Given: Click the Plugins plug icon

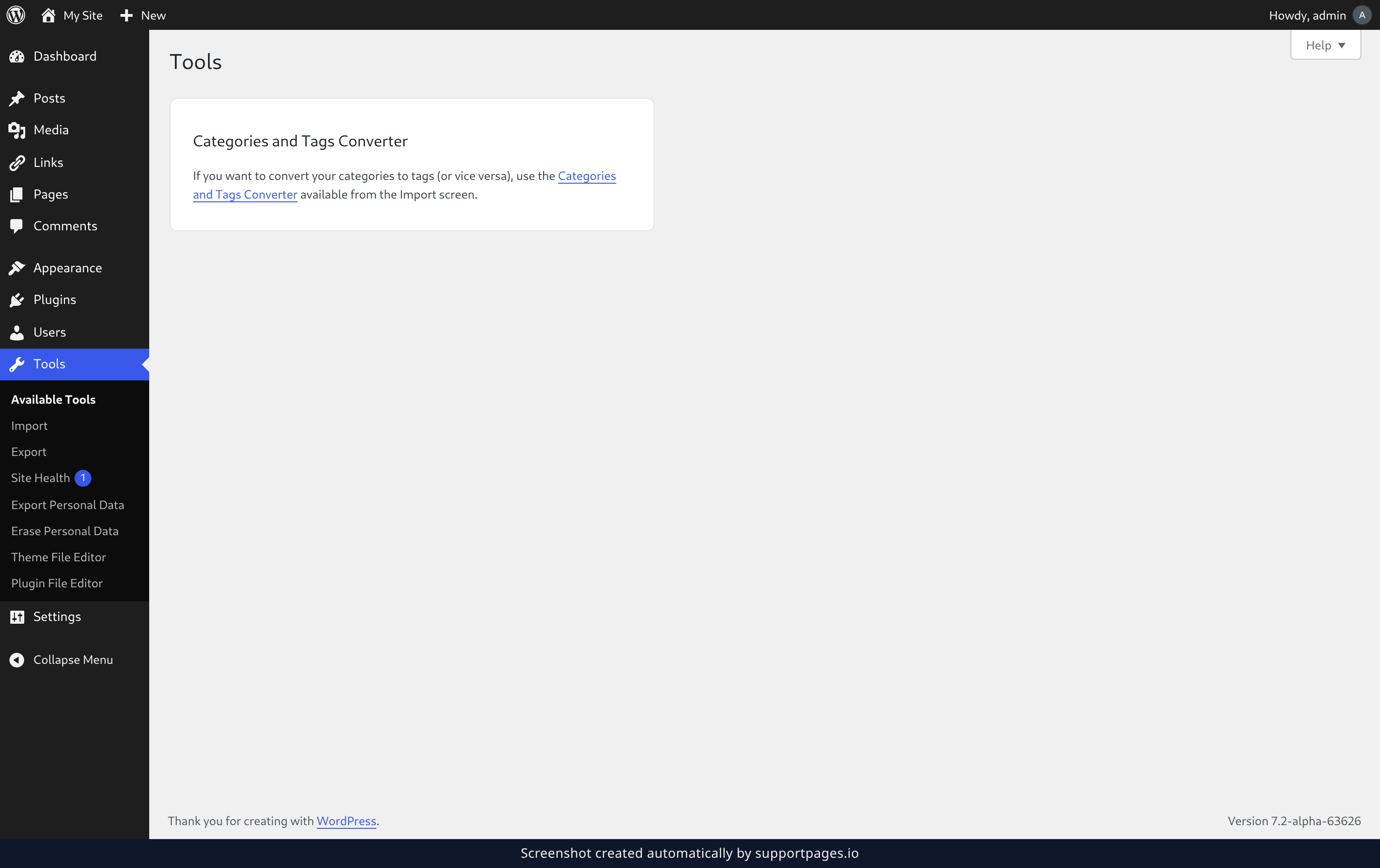Looking at the screenshot, I should pyautogui.click(x=17, y=300).
